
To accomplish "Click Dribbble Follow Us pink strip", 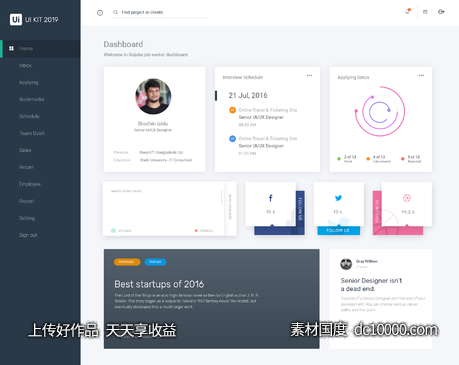I will click(x=377, y=211).
